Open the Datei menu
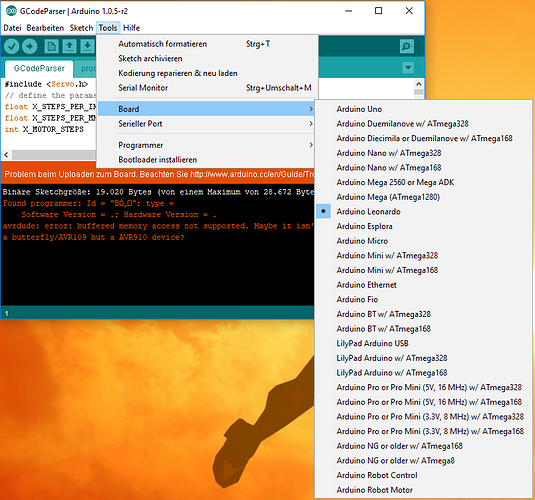 [12, 28]
